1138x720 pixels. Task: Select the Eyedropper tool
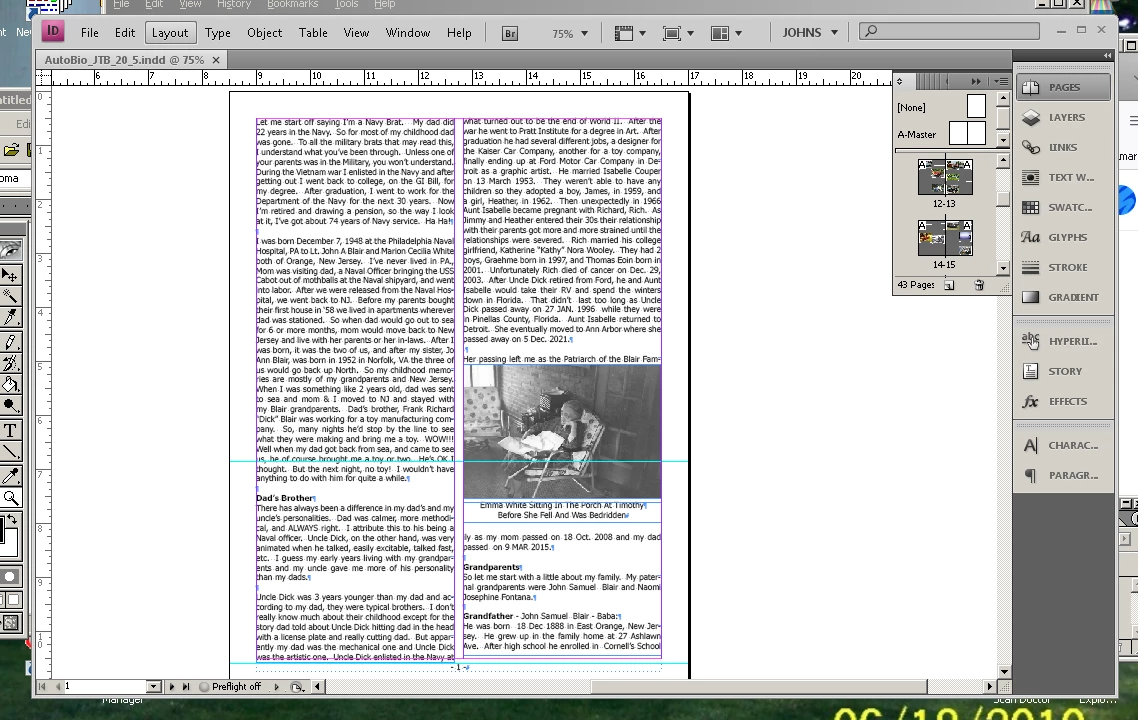tap(10, 476)
